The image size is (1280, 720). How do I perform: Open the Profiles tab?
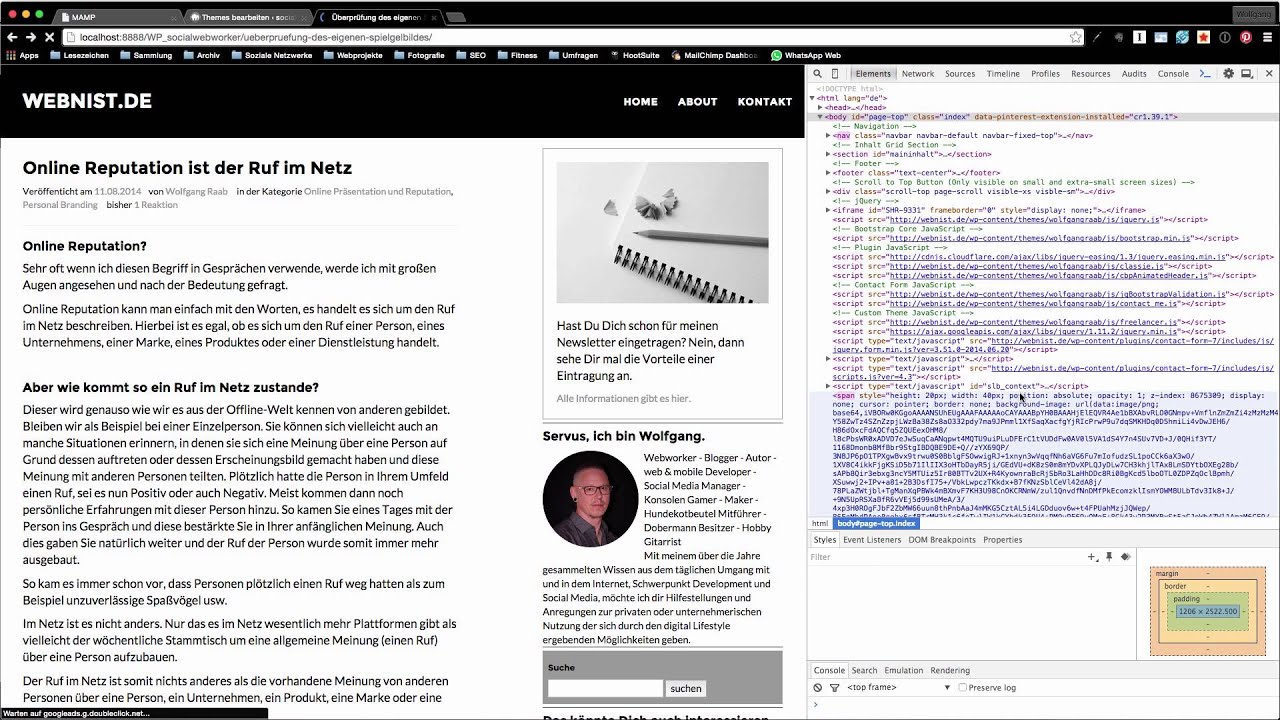coord(1045,74)
